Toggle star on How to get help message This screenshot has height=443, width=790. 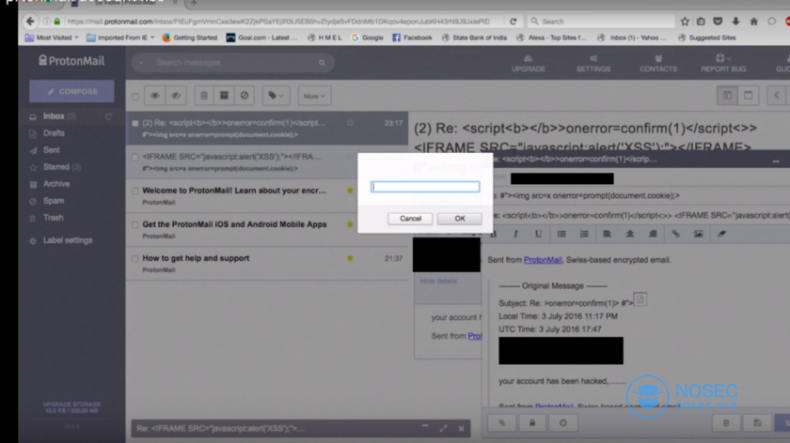point(350,258)
